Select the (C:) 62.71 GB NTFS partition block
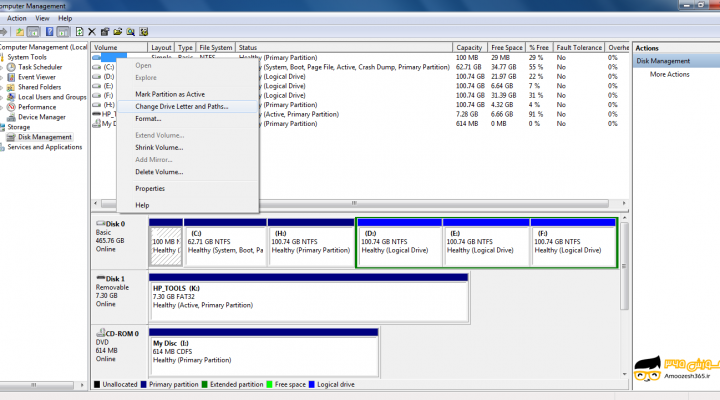 tap(225, 242)
